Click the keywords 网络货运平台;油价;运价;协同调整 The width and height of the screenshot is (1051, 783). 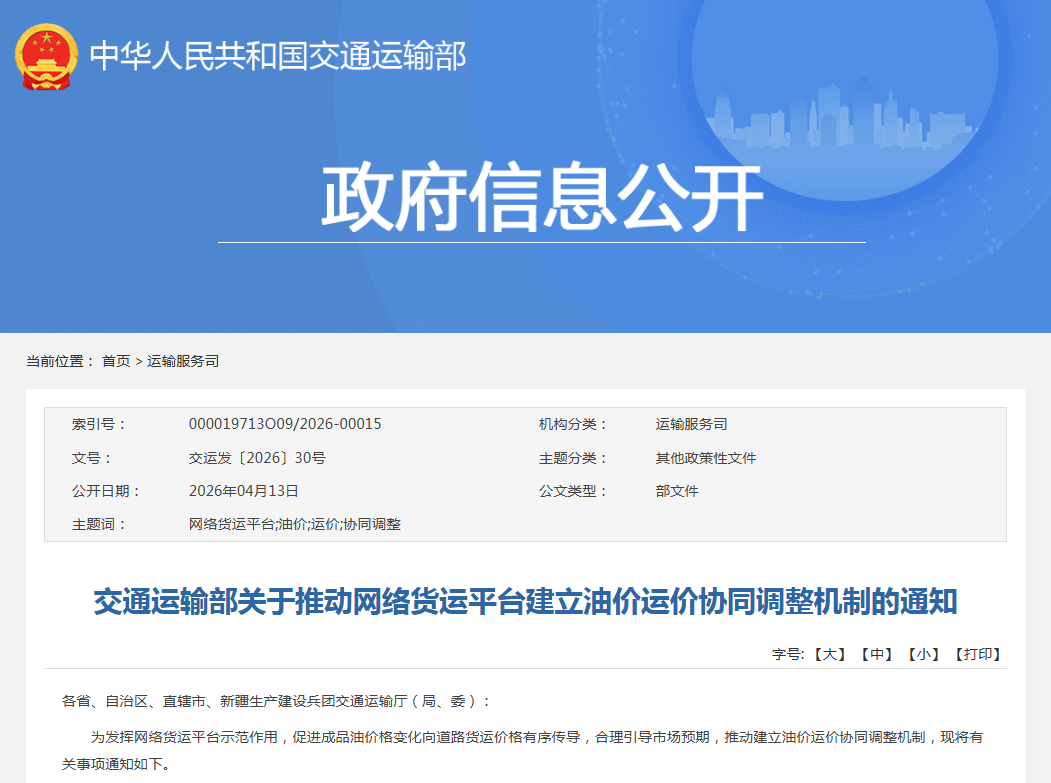pyautogui.click(x=294, y=524)
